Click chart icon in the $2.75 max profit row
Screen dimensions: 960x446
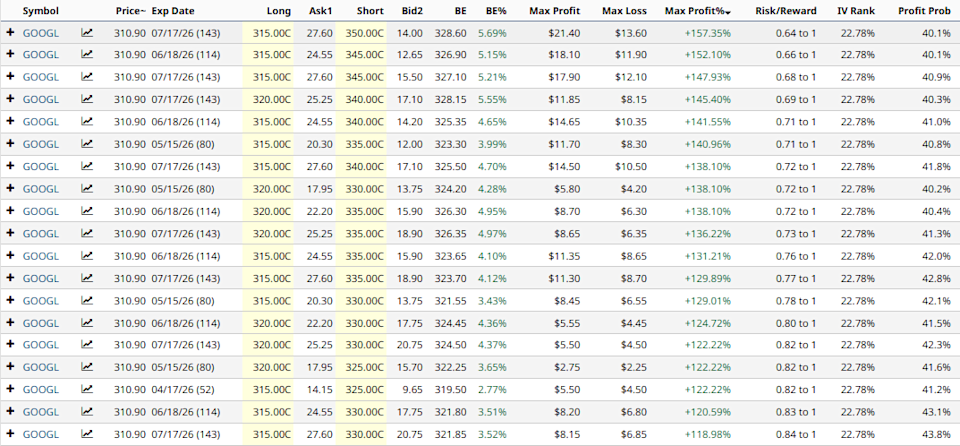[x=87, y=367]
